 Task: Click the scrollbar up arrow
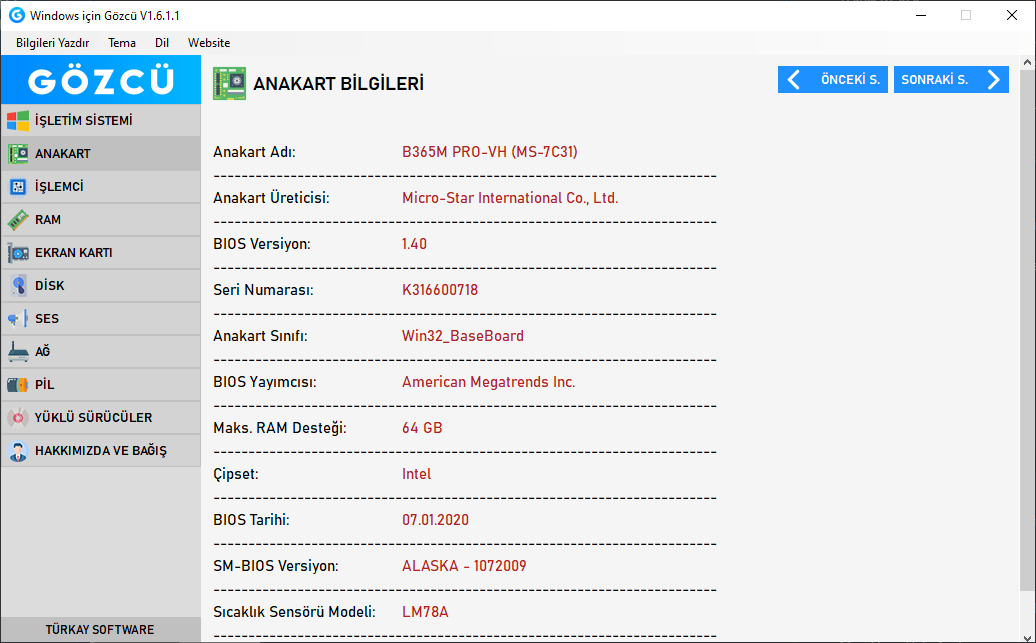[x=1027, y=62]
